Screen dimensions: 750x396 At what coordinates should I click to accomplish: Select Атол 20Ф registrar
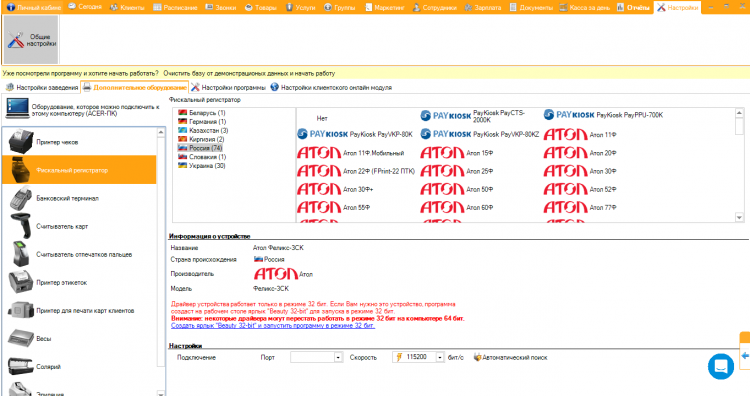(580, 153)
